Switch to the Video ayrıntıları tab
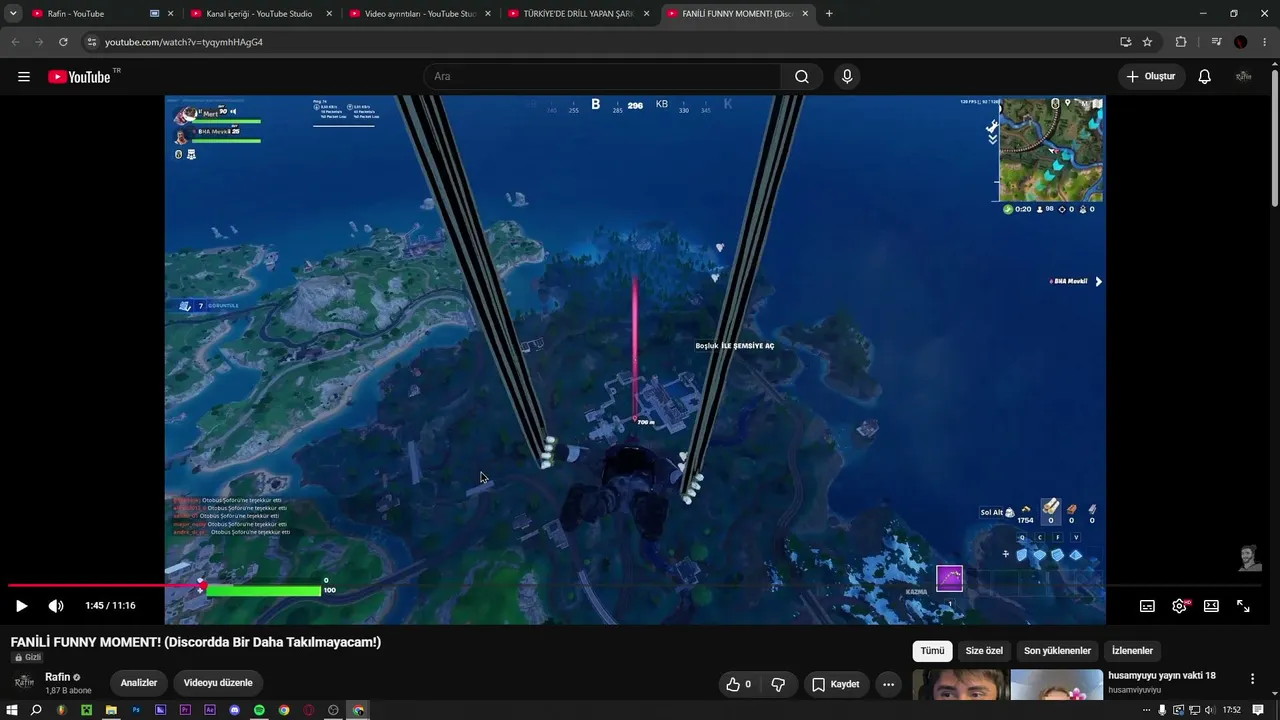The height and width of the screenshot is (720, 1280). coord(420,14)
